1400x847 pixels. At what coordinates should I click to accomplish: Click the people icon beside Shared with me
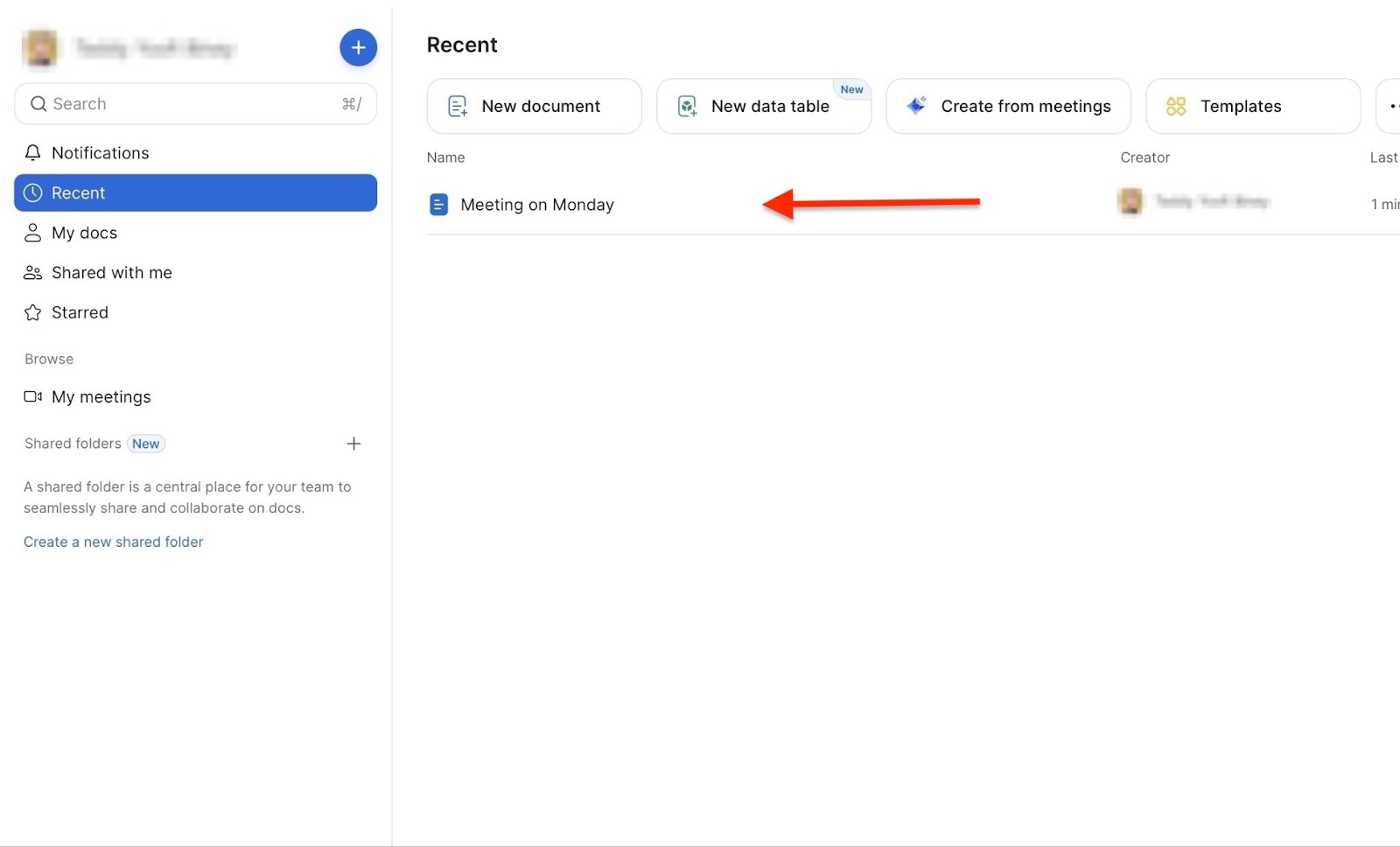coord(33,273)
